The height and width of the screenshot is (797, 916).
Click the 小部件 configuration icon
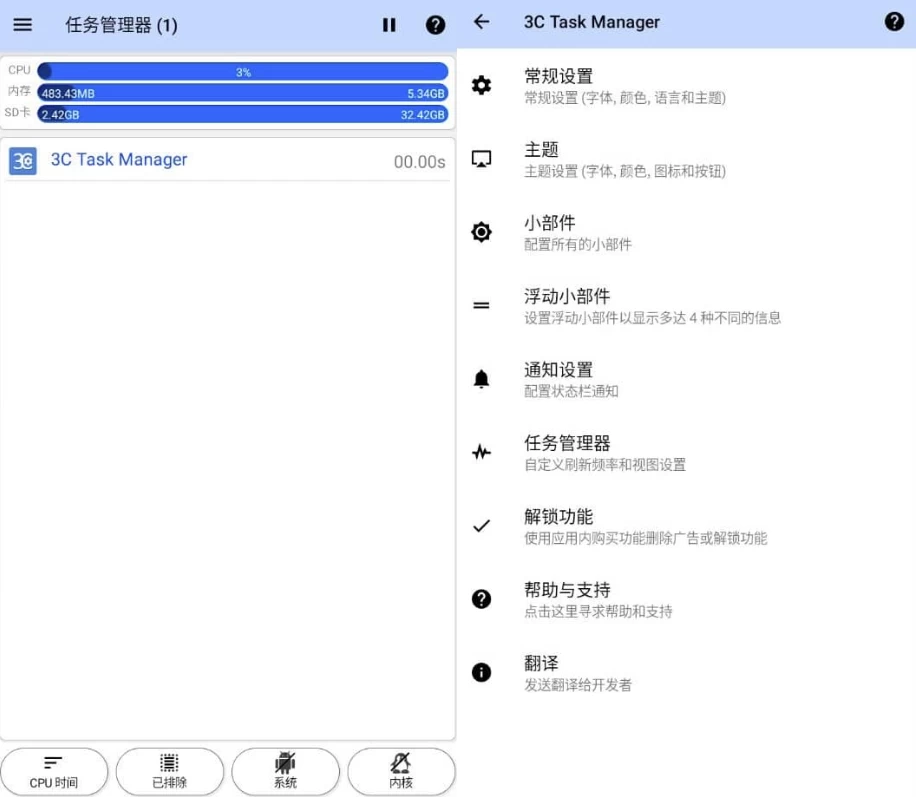tap(481, 232)
